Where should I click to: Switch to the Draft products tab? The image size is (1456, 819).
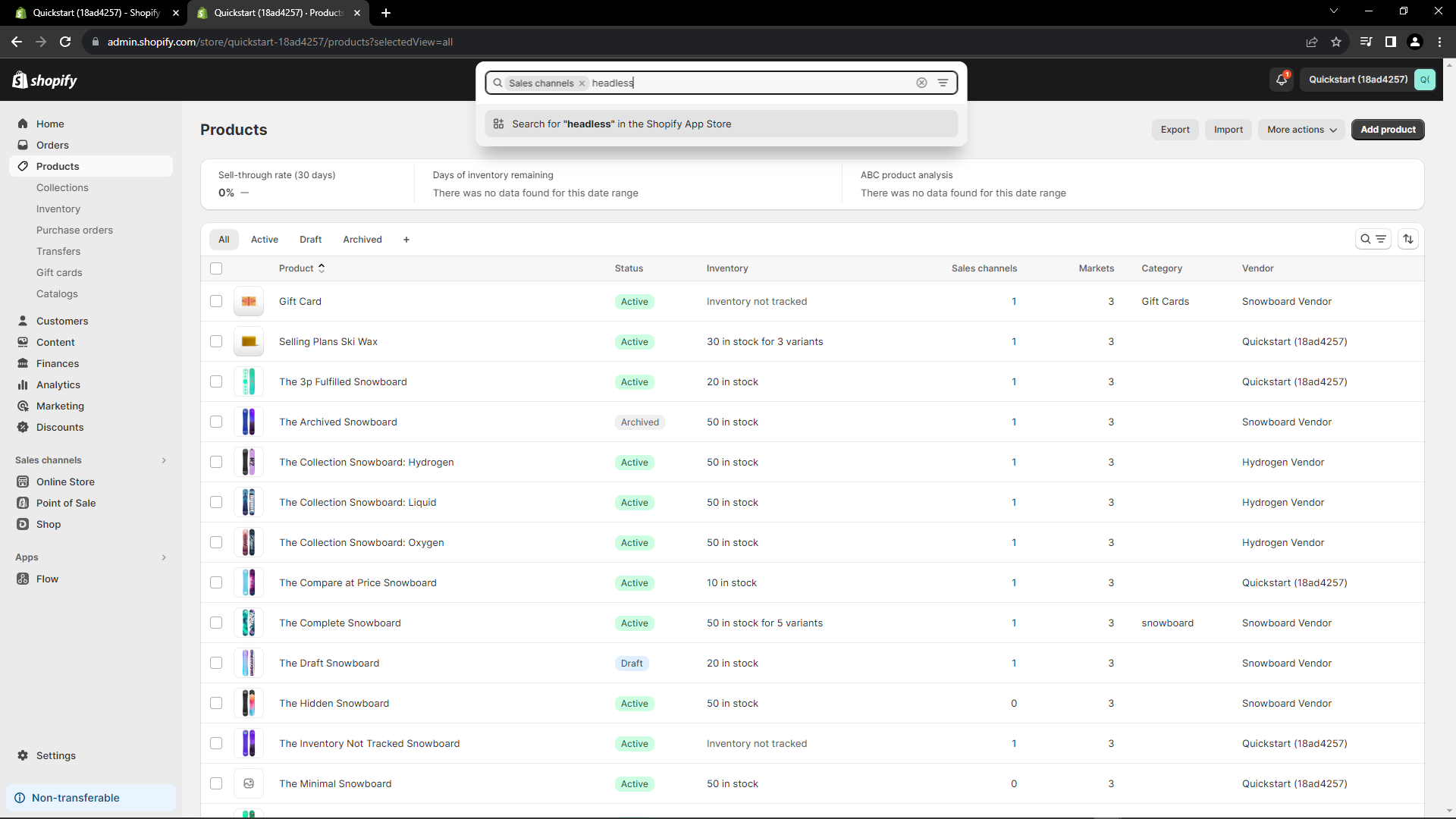310,239
